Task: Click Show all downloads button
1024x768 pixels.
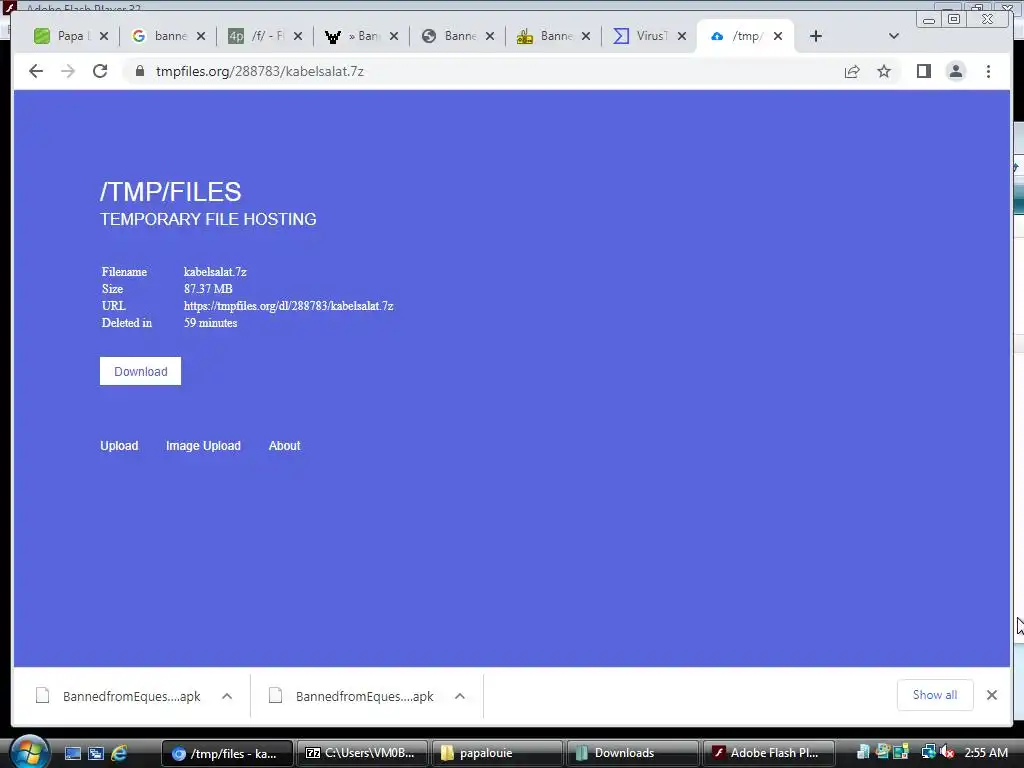Action: pyautogui.click(x=935, y=695)
